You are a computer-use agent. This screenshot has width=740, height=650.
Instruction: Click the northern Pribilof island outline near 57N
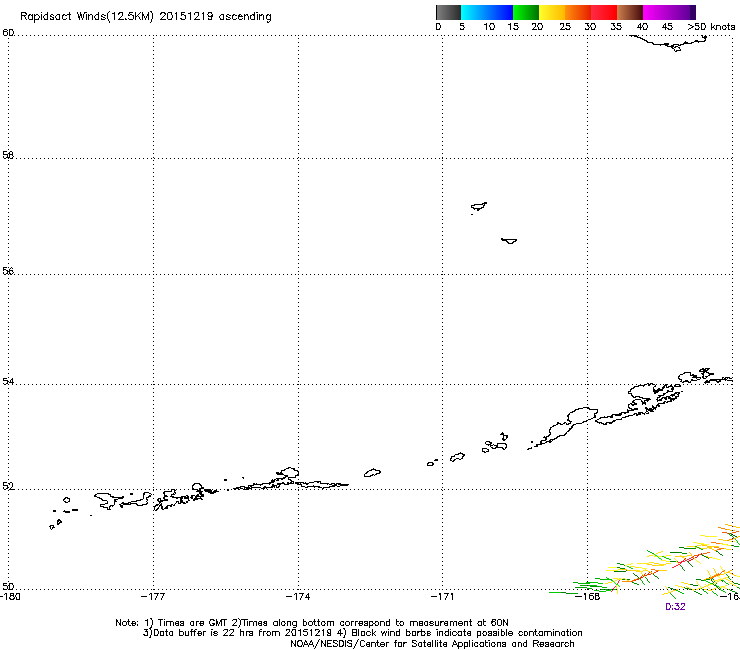479,206
